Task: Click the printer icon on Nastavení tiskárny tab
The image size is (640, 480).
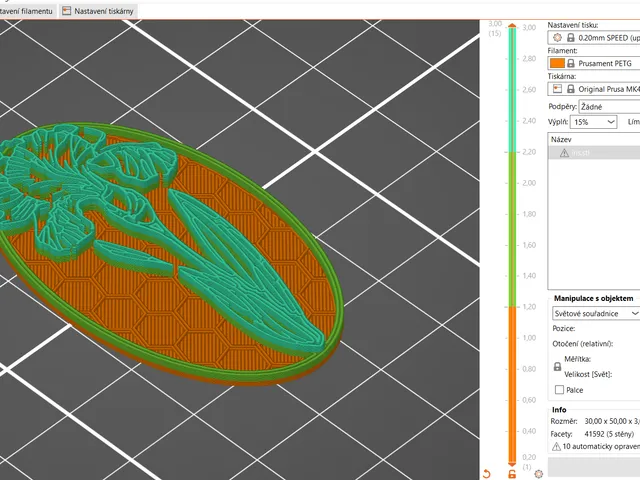Action: tap(67, 11)
